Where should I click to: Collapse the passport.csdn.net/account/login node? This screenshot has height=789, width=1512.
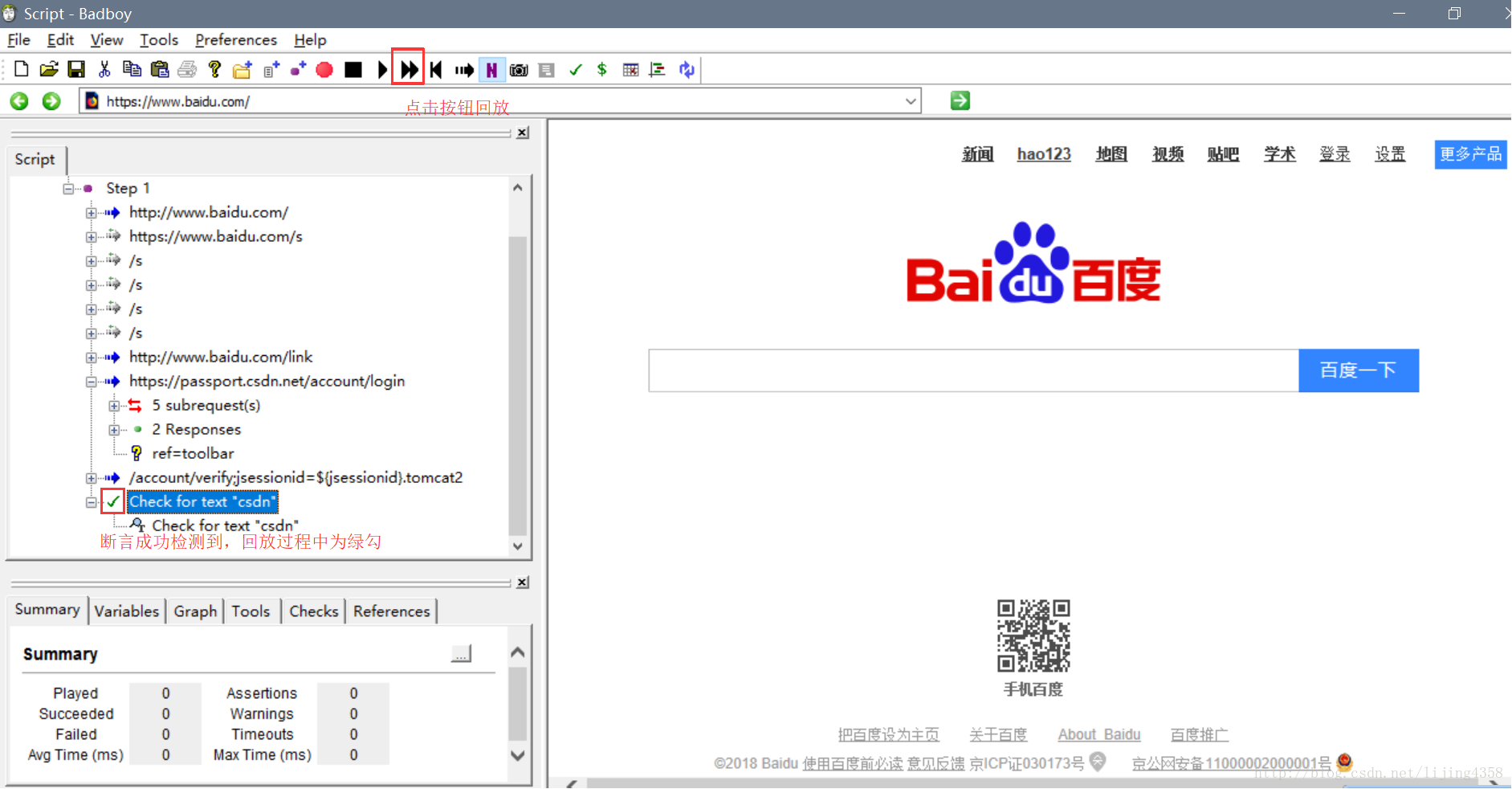coord(91,382)
